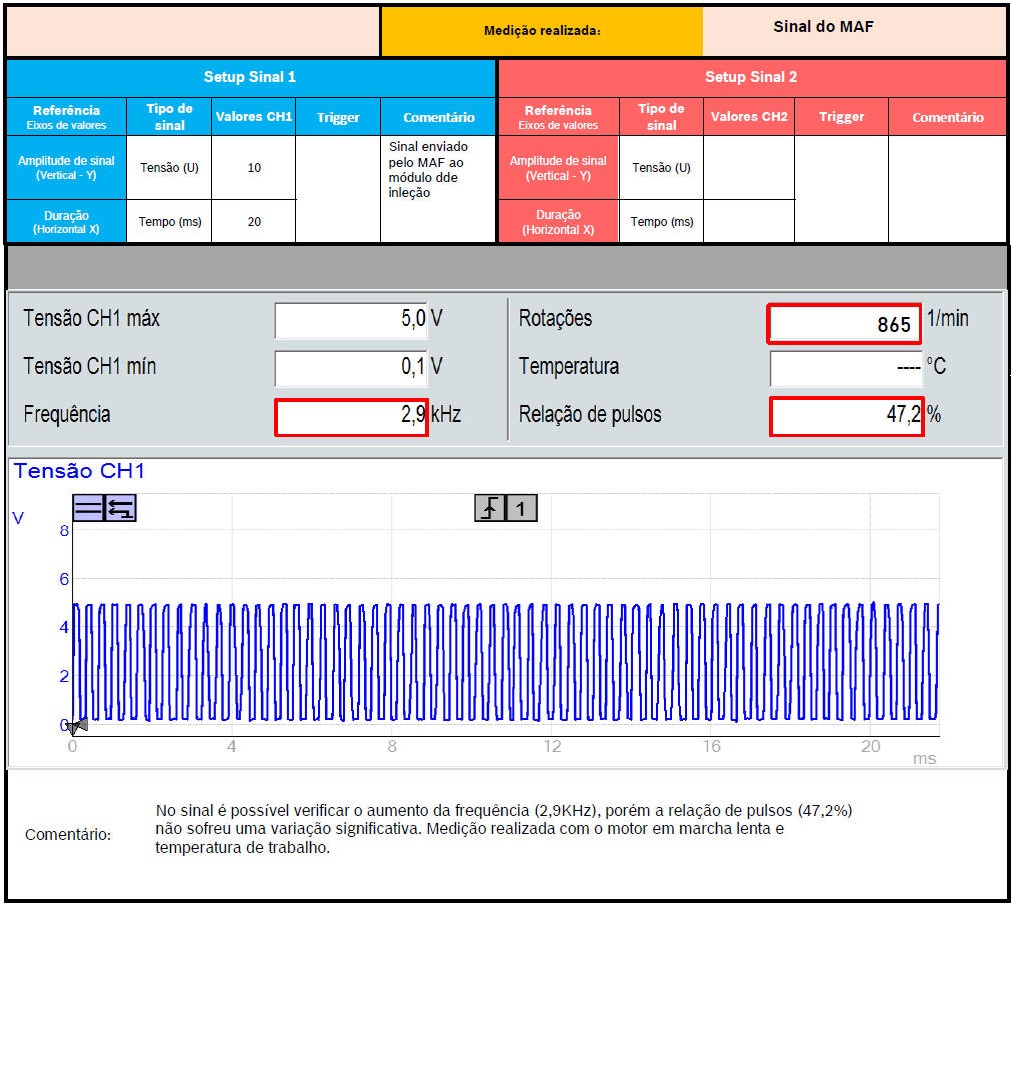The width and height of the screenshot is (1012, 1082).
Task: Click the Setup Sinal 2 header
Action: click(751, 77)
